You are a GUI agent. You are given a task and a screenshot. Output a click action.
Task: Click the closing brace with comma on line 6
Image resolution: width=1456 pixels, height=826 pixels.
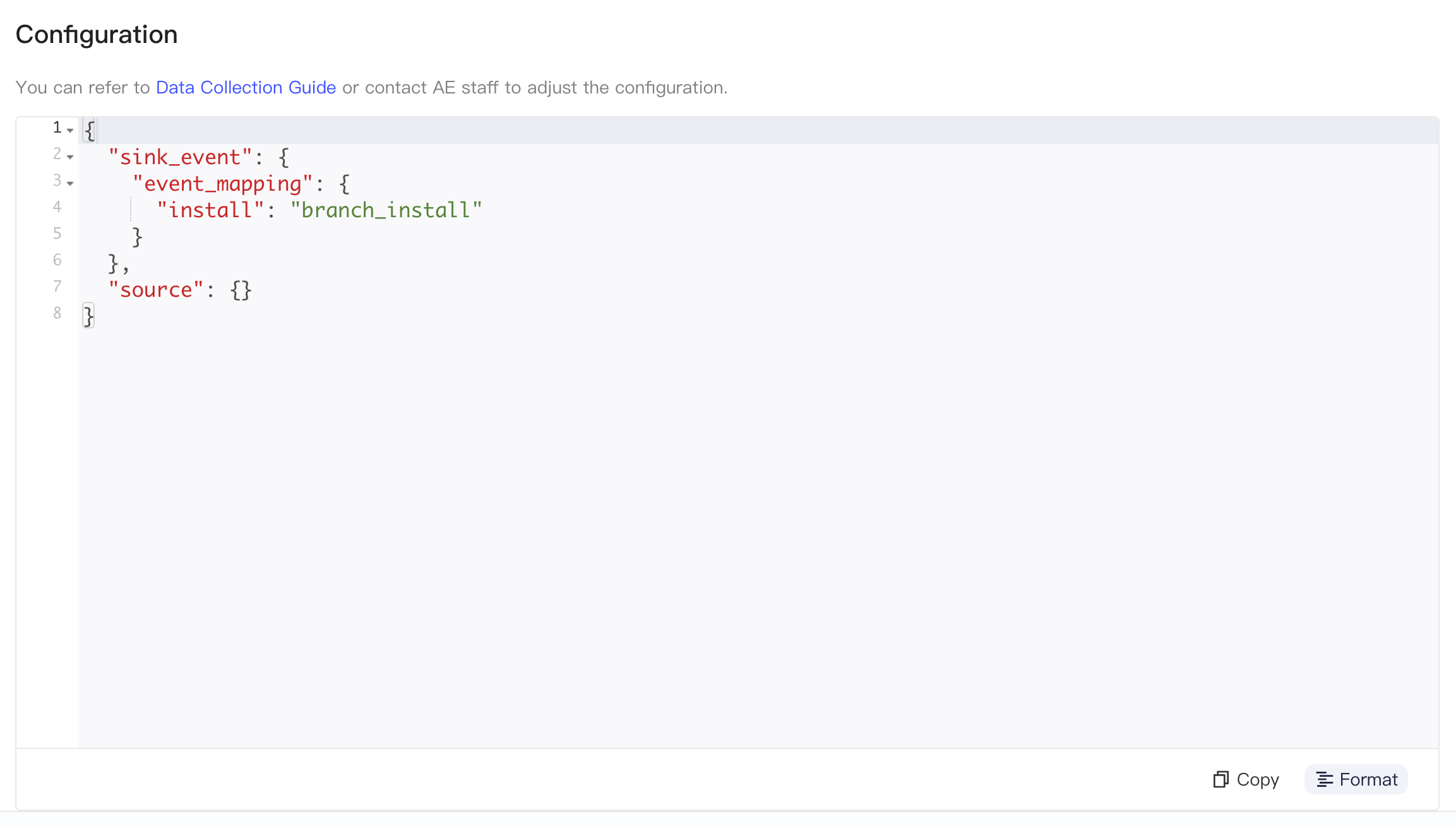point(119,263)
